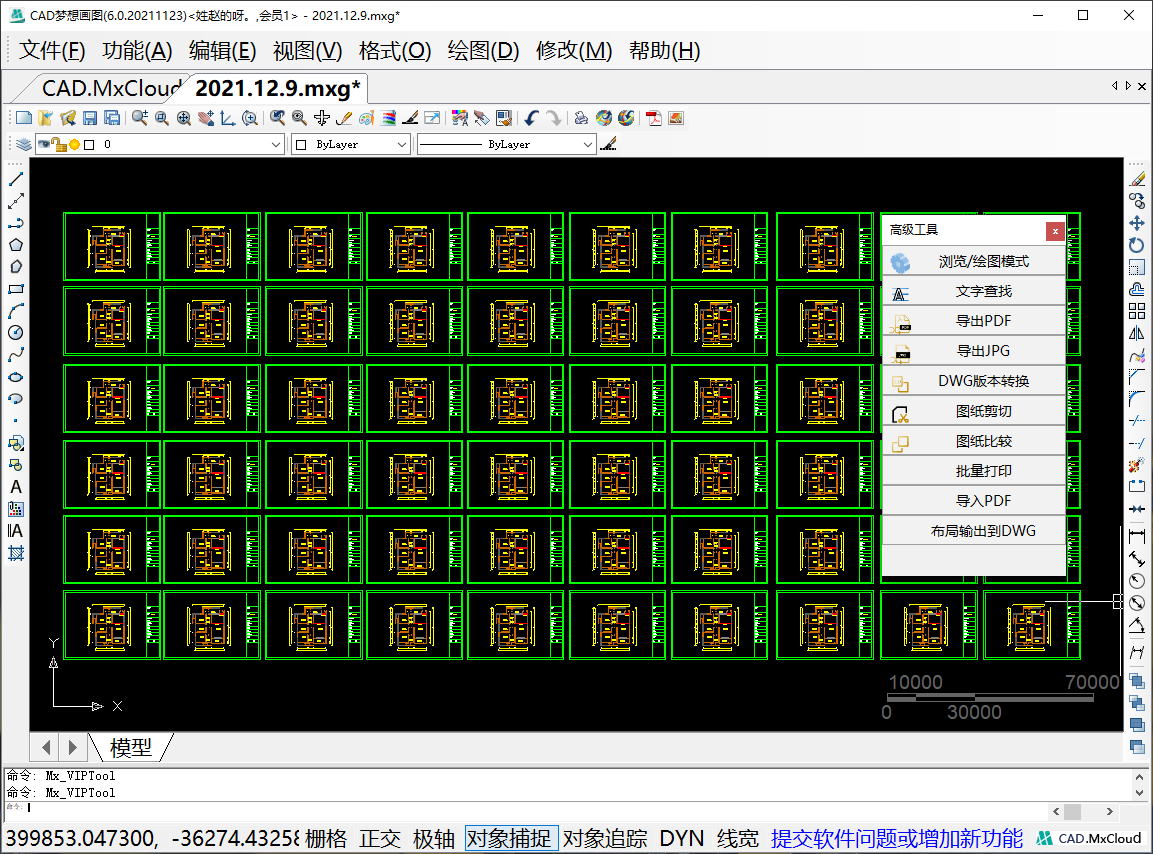Open the 文件(F) menu
Screen dimensions: 1153x854
(51, 51)
